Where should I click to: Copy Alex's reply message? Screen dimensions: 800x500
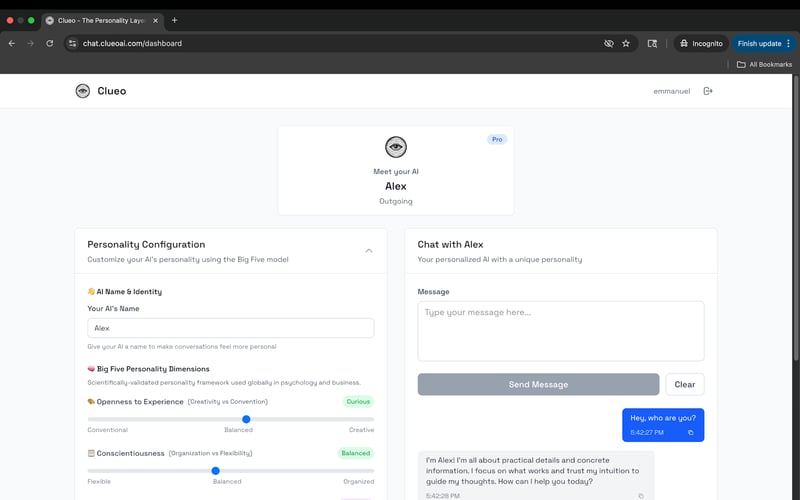[641, 495]
